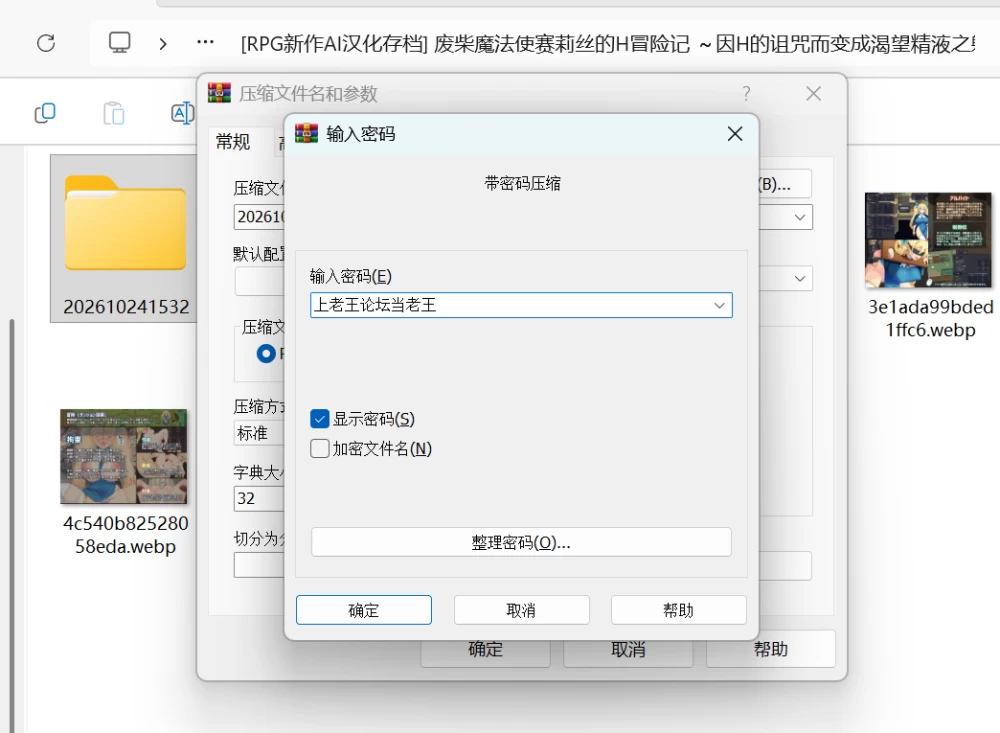Open the address bar ellipsis menu
1000x733 pixels.
pos(205,43)
